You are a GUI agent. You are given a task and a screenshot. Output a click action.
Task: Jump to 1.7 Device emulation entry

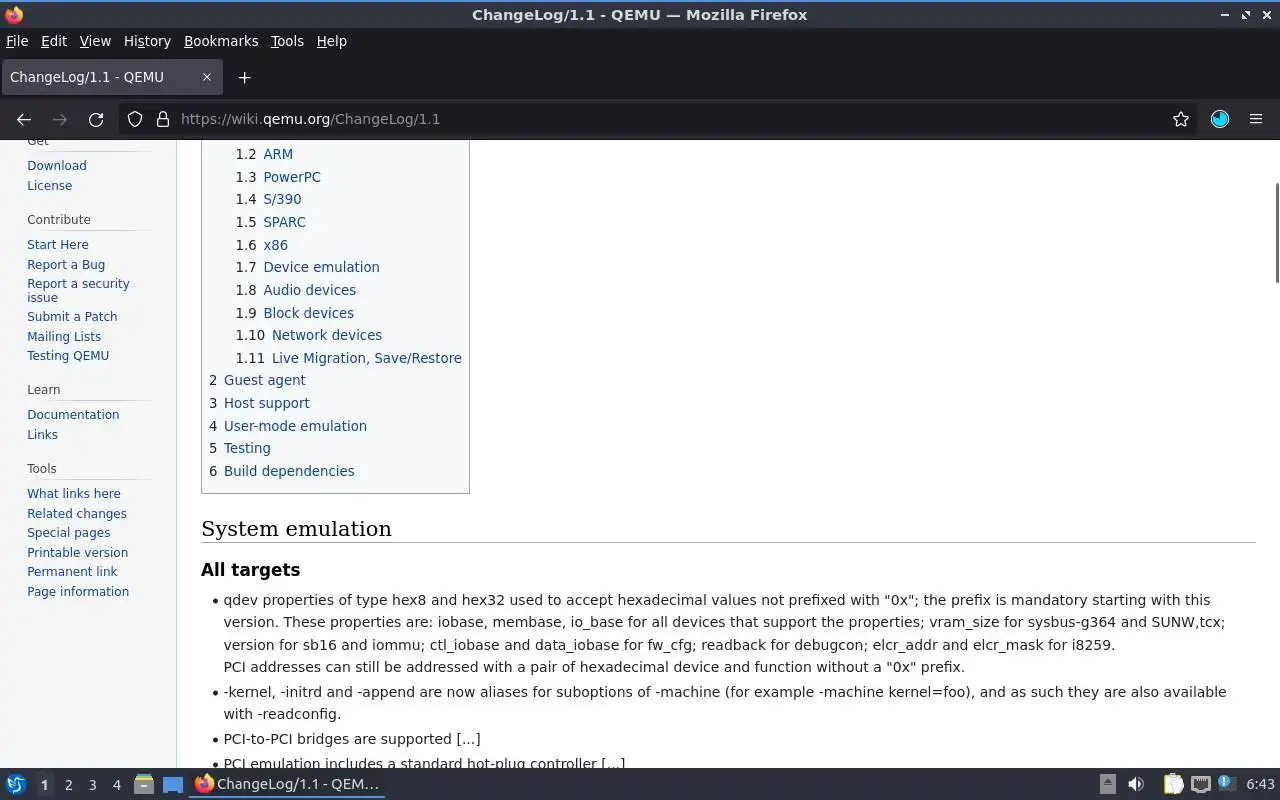308,267
